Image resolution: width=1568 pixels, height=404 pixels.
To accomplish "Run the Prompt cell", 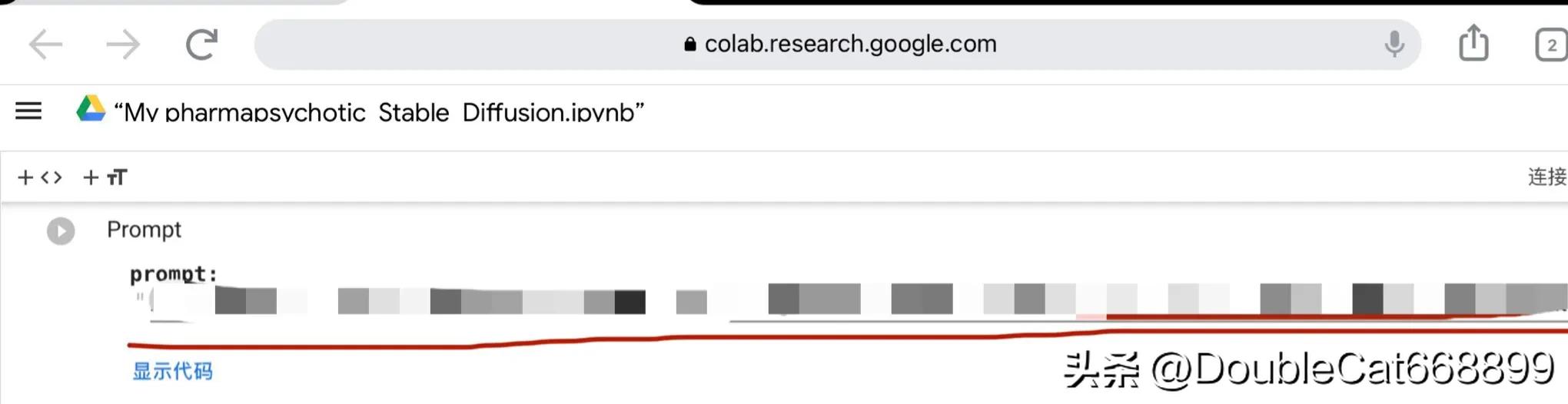I will click(x=61, y=230).
